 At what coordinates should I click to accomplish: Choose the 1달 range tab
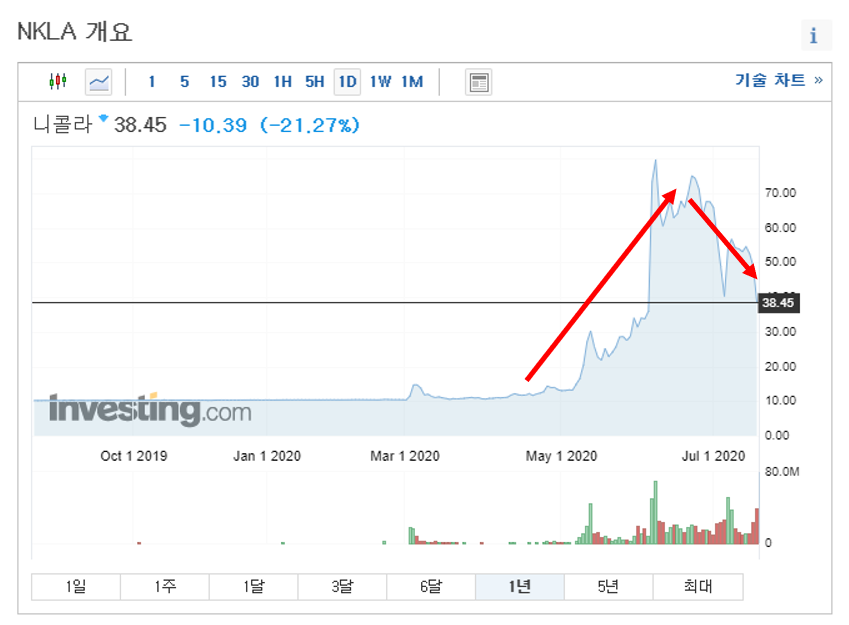(x=253, y=586)
